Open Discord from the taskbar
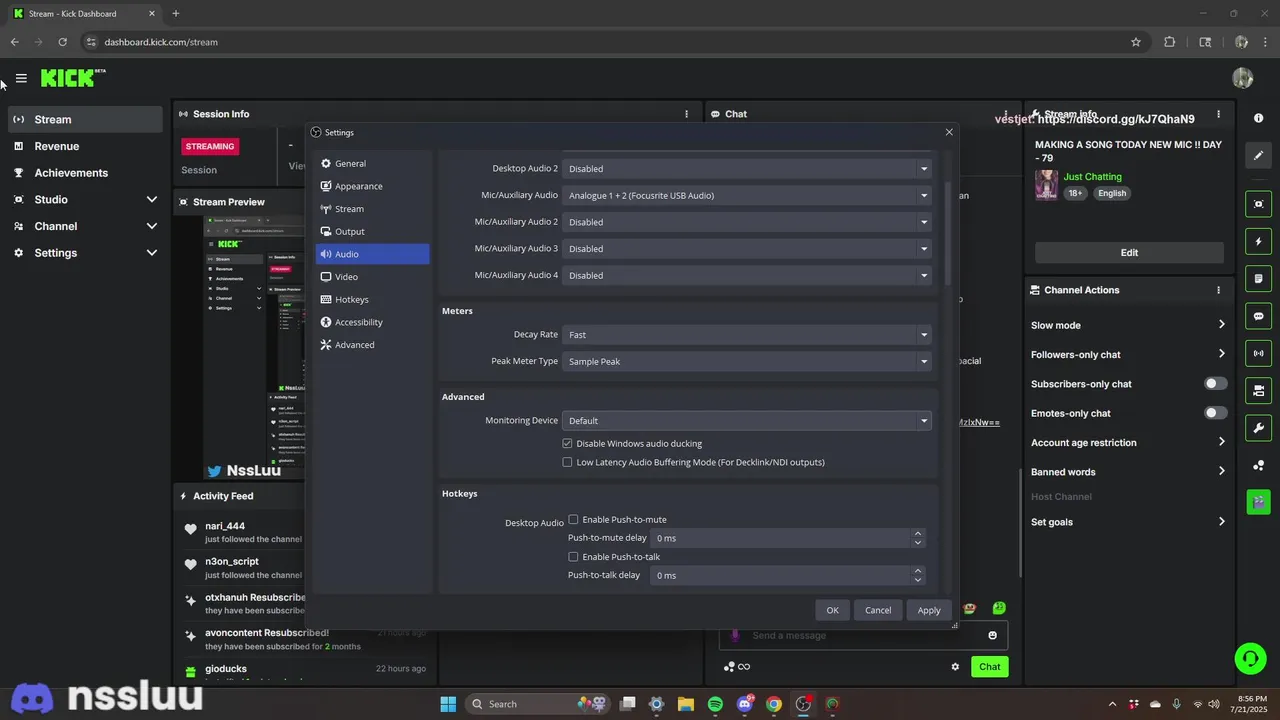Image resolution: width=1280 pixels, height=720 pixels. click(744, 704)
